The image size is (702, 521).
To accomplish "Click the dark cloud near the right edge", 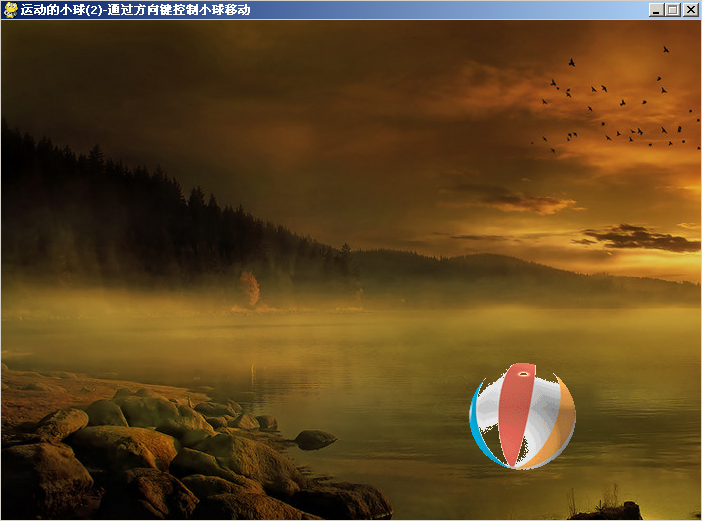I will point(640,239).
